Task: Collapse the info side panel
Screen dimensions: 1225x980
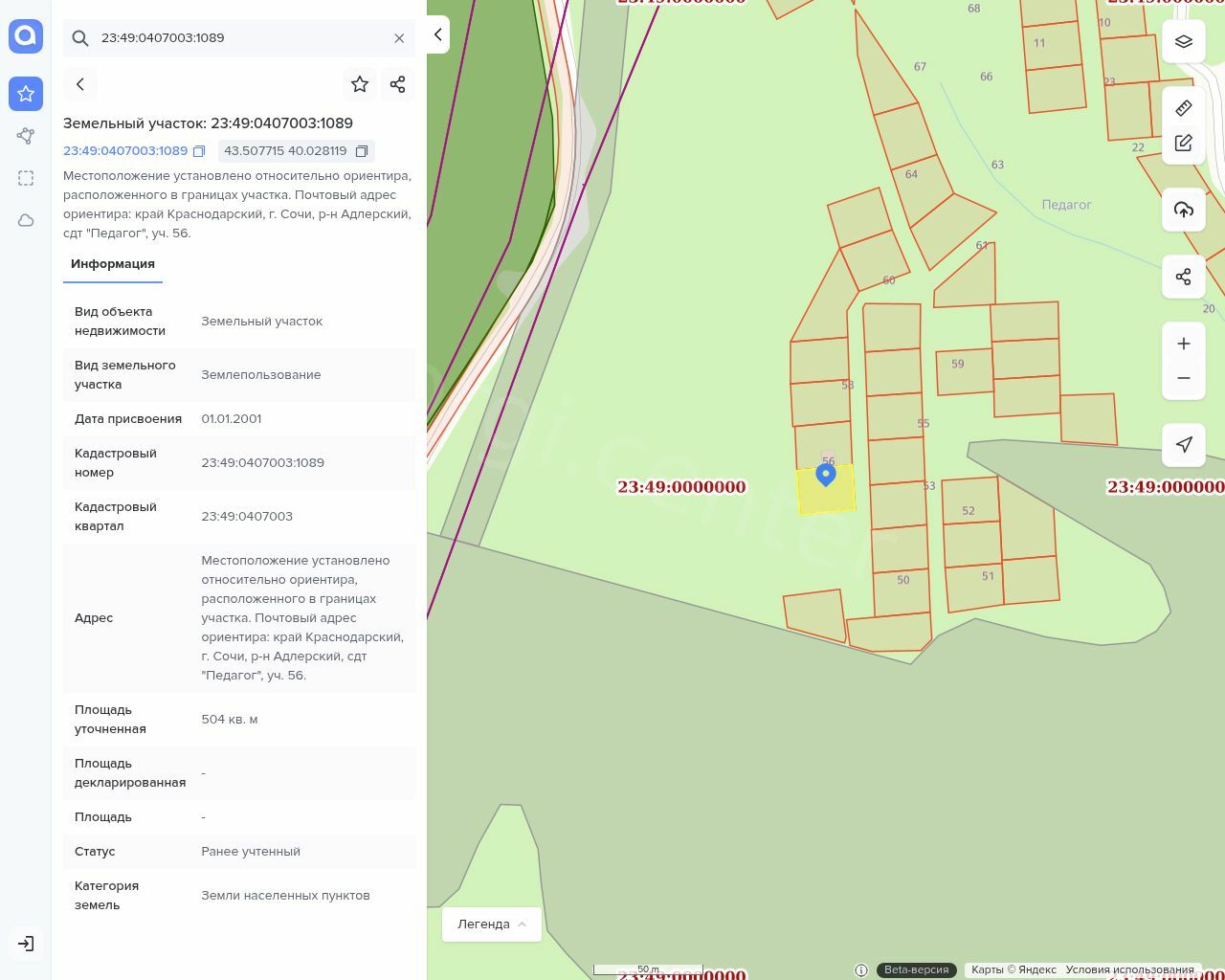Action: [438, 34]
